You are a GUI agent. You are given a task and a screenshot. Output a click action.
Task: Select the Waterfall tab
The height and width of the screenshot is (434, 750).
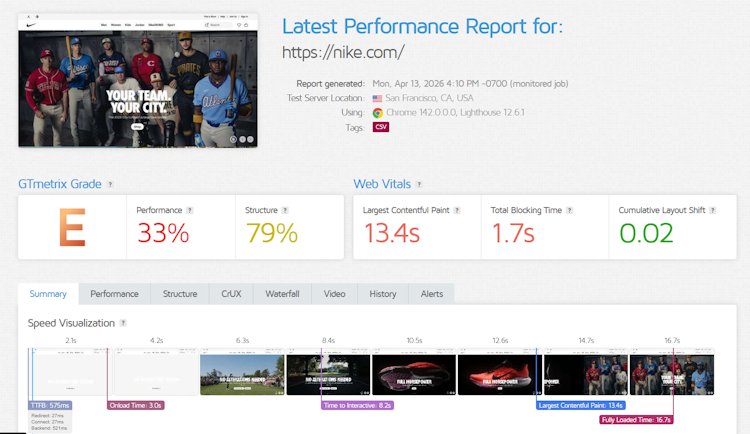(x=282, y=294)
